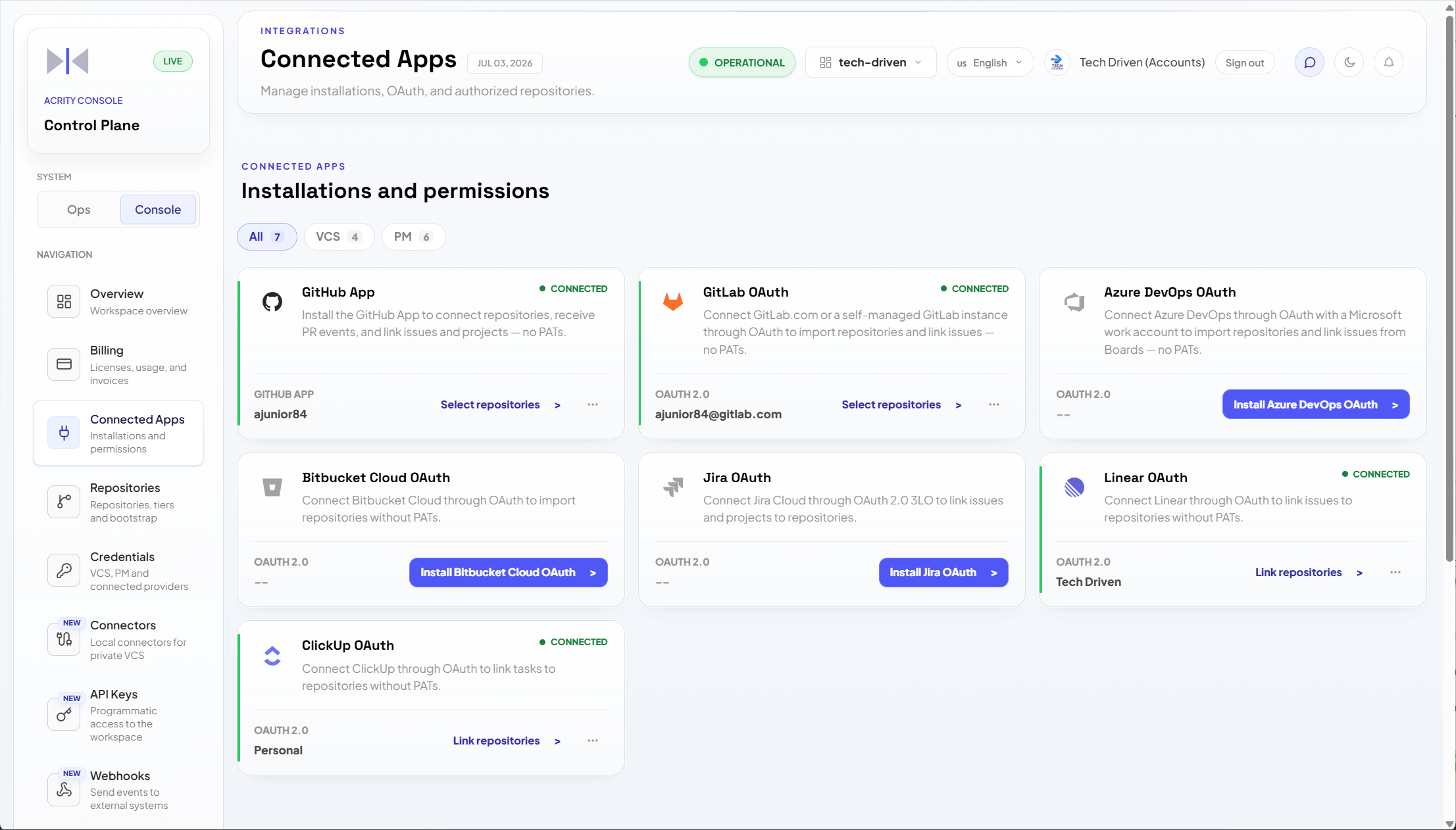Image resolution: width=1456 pixels, height=830 pixels.
Task: Click the GitHub octocat icon
Action: pyautogui.click(x=272, y=302)
